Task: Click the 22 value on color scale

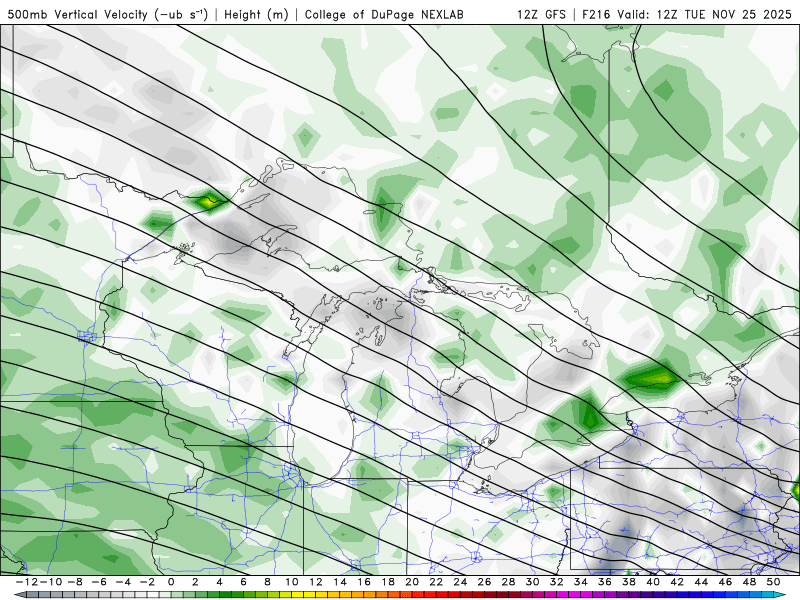Action: [436, 582]
